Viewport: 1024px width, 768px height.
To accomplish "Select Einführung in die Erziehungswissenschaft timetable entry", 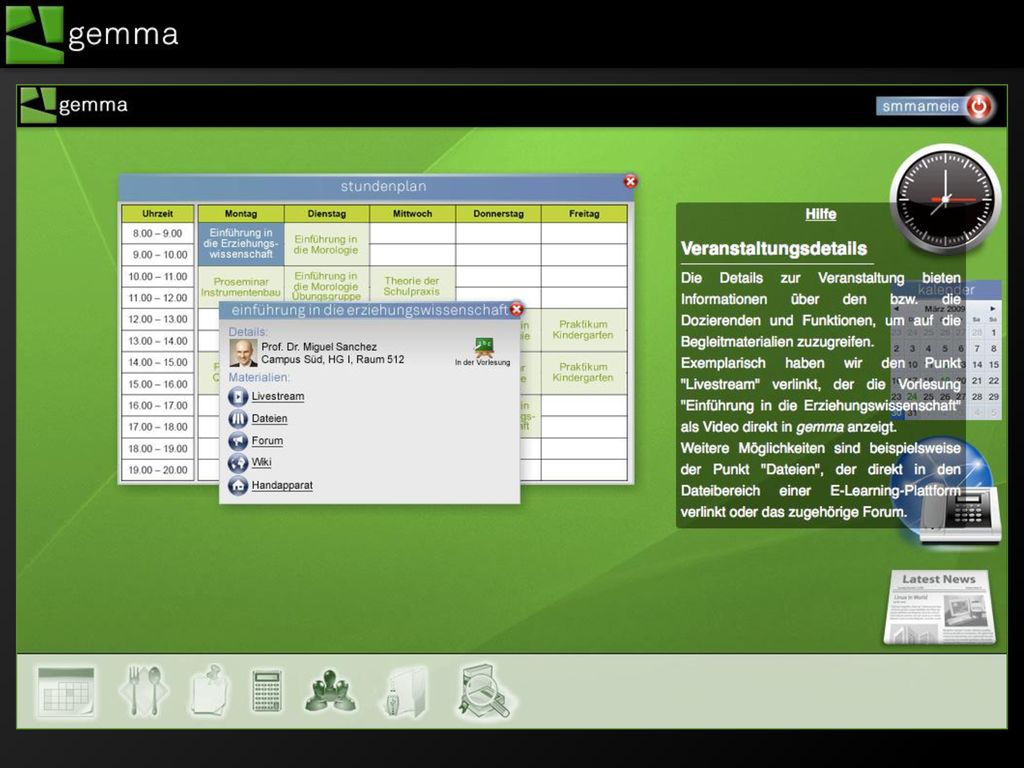I will coord(241,244).
